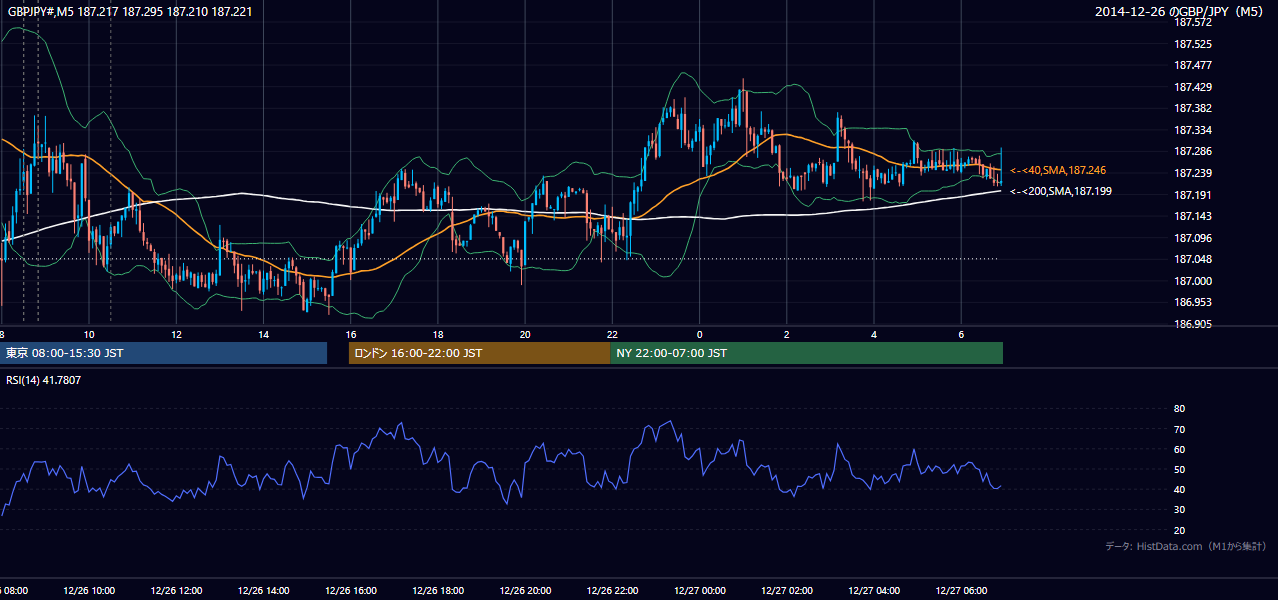Click hour marker 14 under price chart
The width and height of the screenshot is (1278, 600).
point(263,334)
